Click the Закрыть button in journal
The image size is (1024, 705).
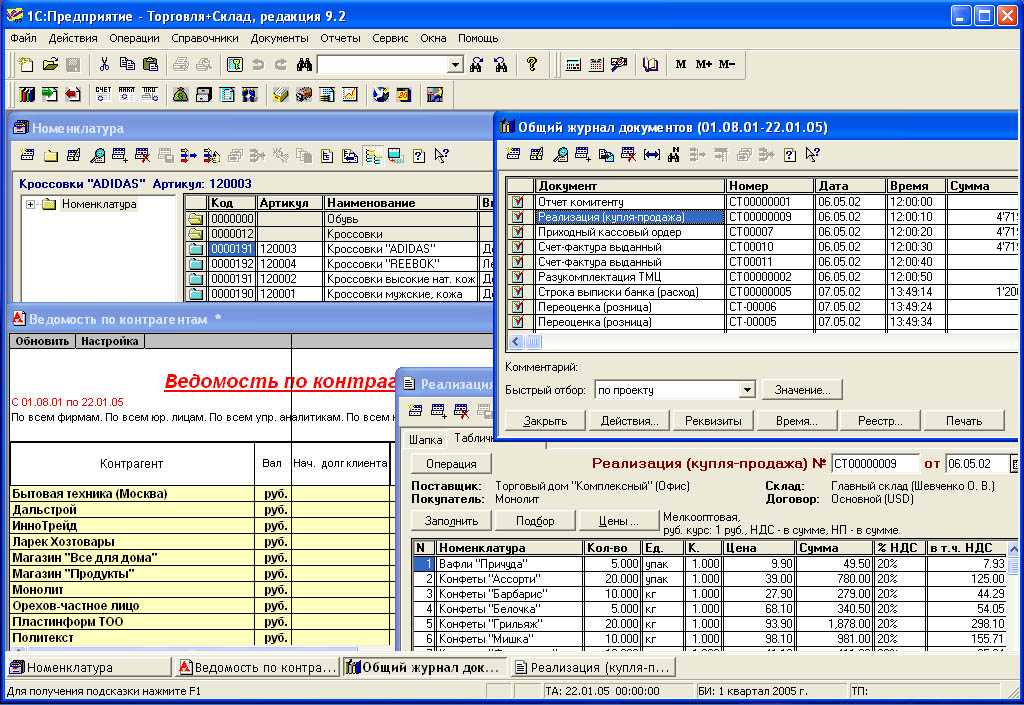[x=545, y=421]
